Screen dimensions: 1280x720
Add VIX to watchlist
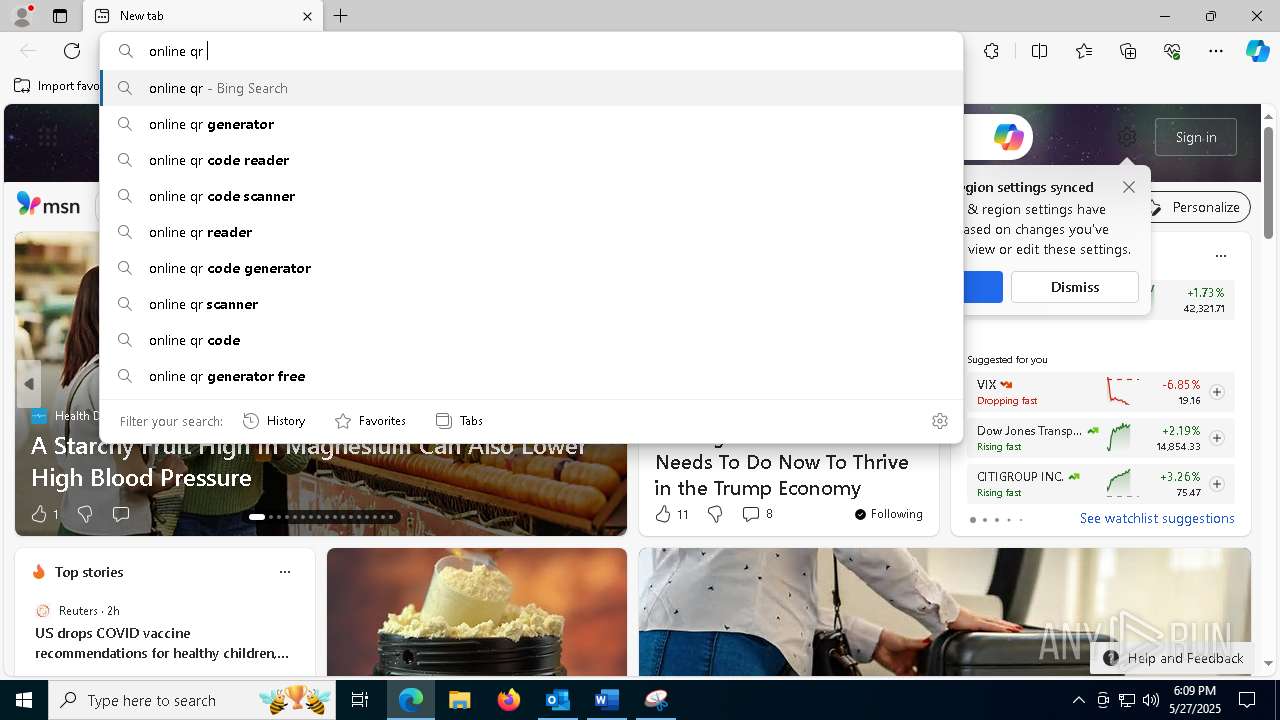pyautogui.click(x=1217, y=392)
